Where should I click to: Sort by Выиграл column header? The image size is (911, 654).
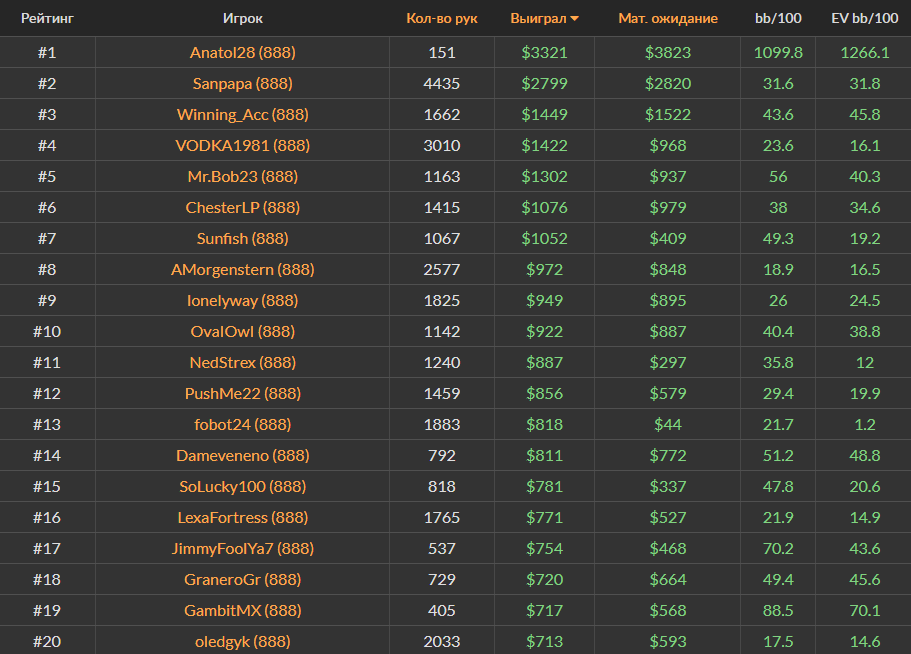coord(538,19)
